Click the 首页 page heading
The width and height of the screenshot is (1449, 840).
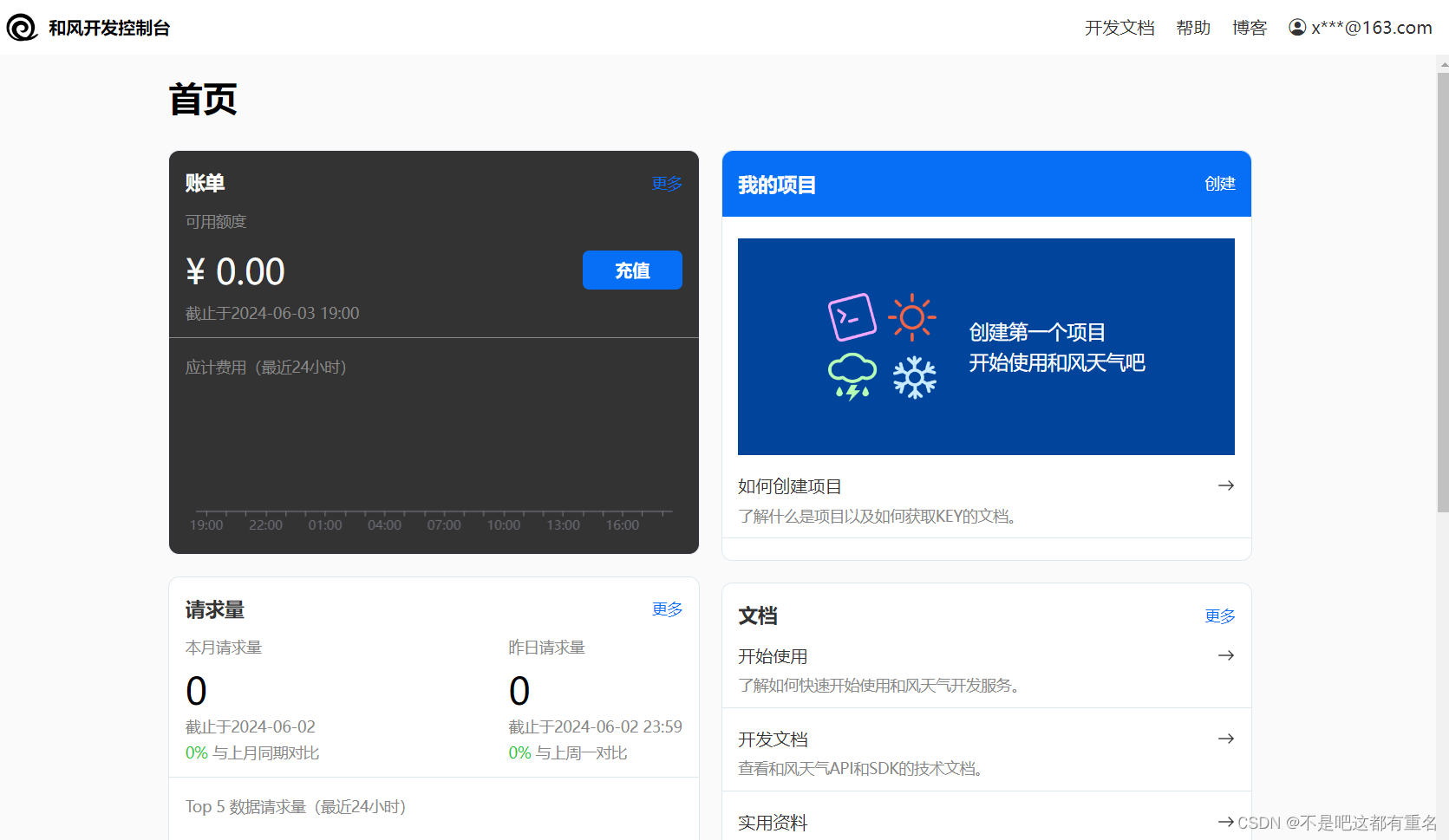[x=203, y=100]
